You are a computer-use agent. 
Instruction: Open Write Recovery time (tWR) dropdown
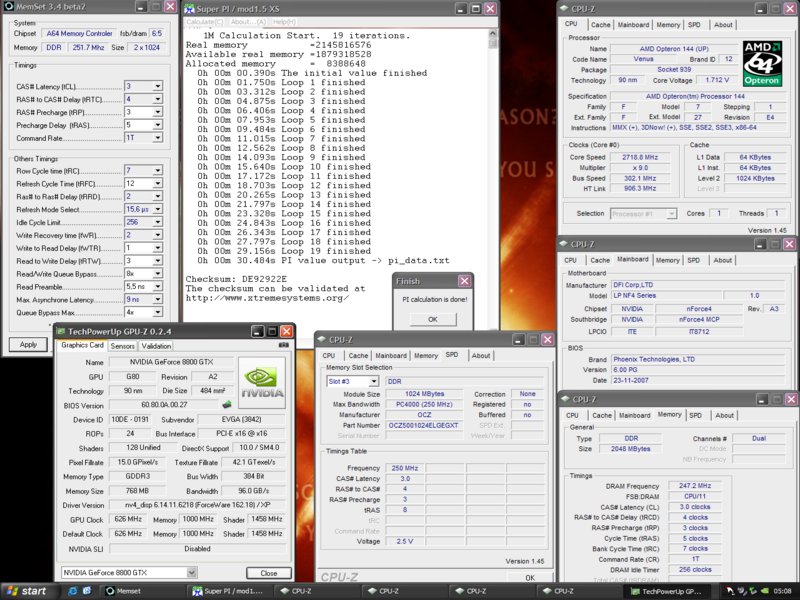(x=158, y=235)
